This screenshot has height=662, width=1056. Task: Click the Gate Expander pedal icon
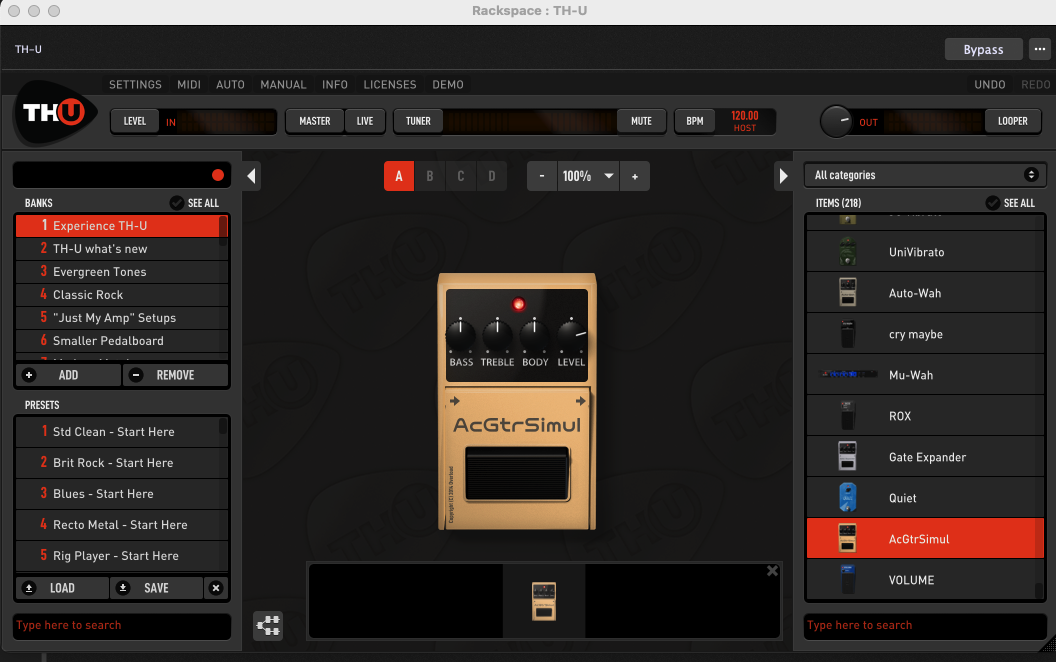pos(848,457)
